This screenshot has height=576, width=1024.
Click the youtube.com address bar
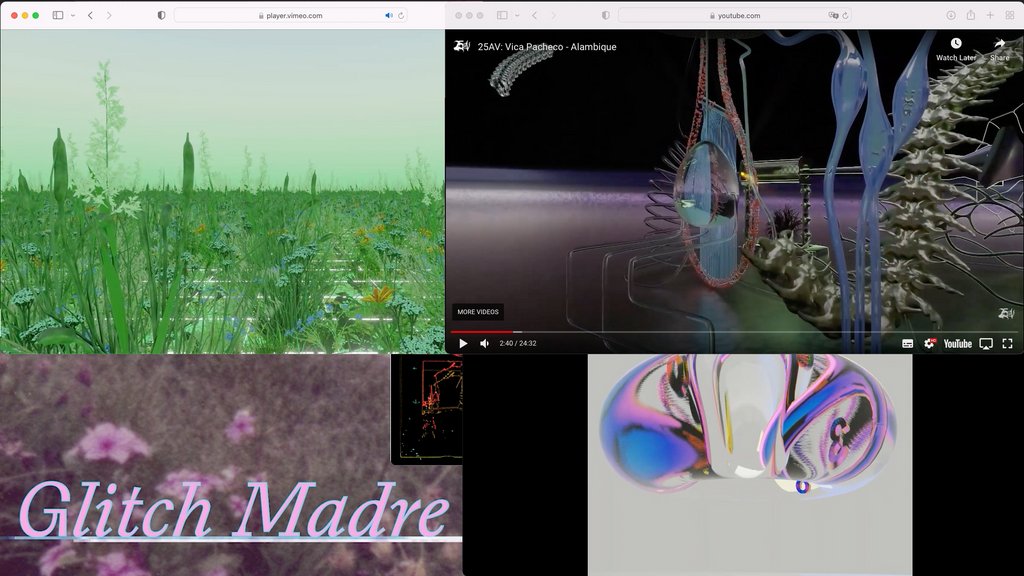[x=735, y=15]
